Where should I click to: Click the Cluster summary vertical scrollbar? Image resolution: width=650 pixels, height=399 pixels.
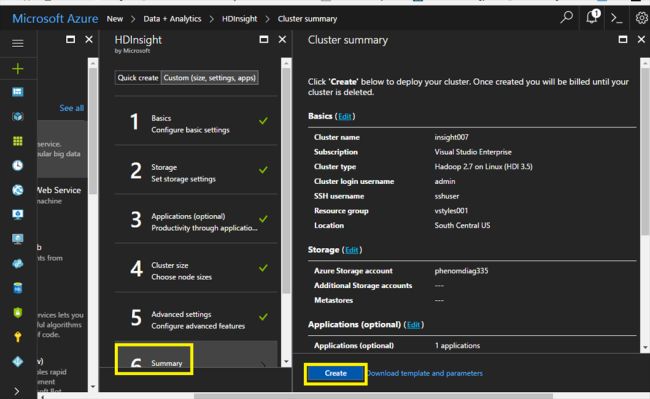(x=645, y=151)
